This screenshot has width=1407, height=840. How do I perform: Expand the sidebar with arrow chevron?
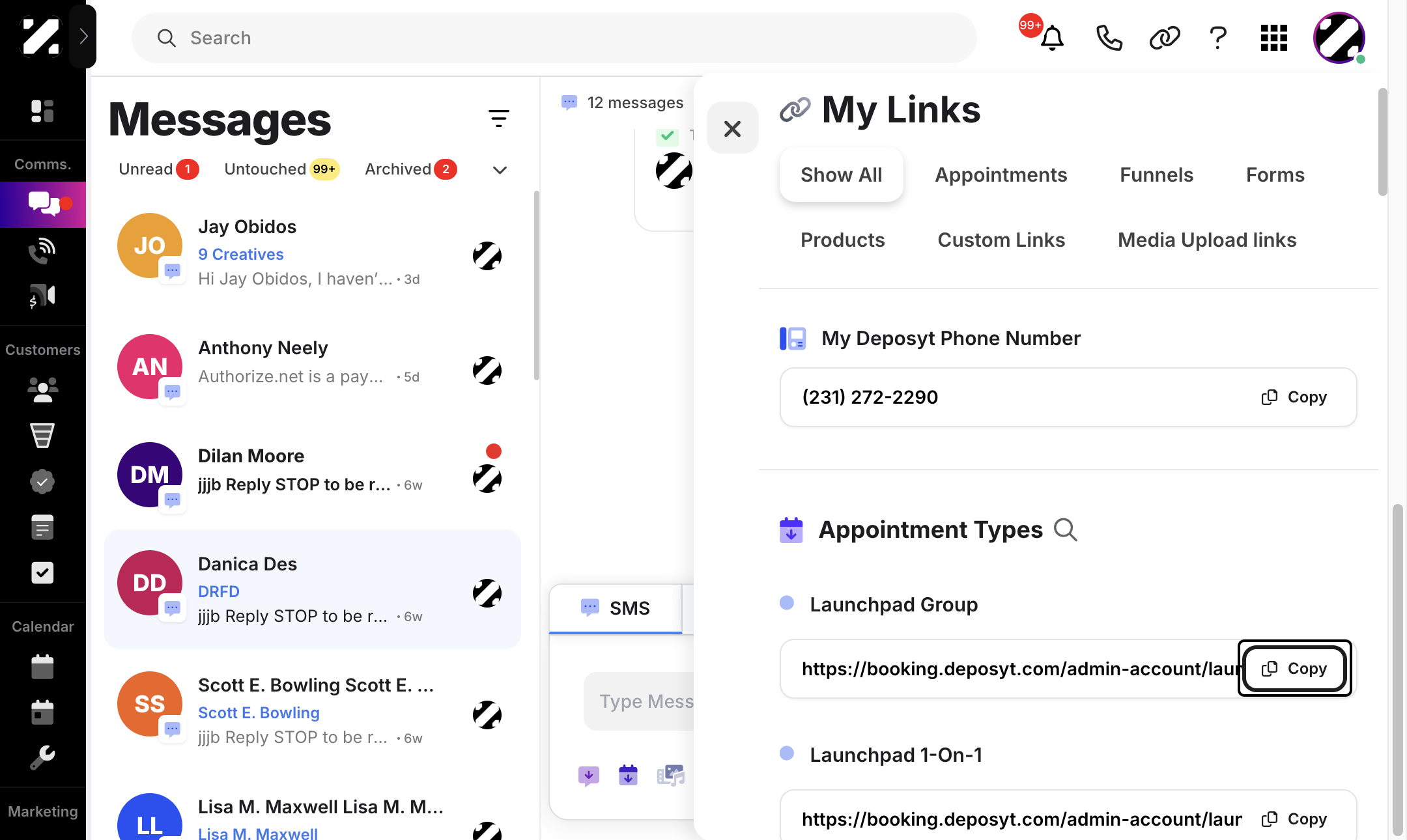(83, 36)
